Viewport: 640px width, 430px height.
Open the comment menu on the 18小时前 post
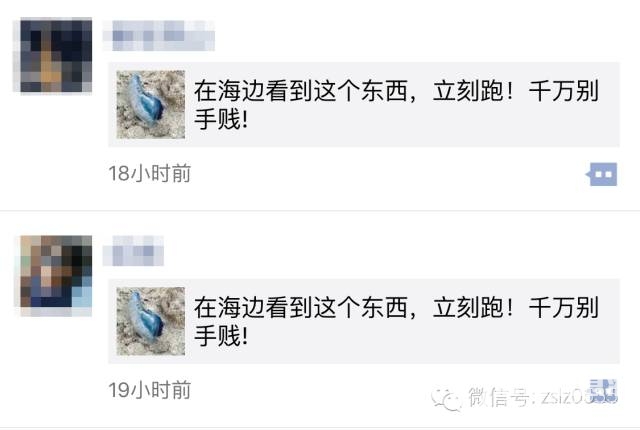tap(602, 174)
